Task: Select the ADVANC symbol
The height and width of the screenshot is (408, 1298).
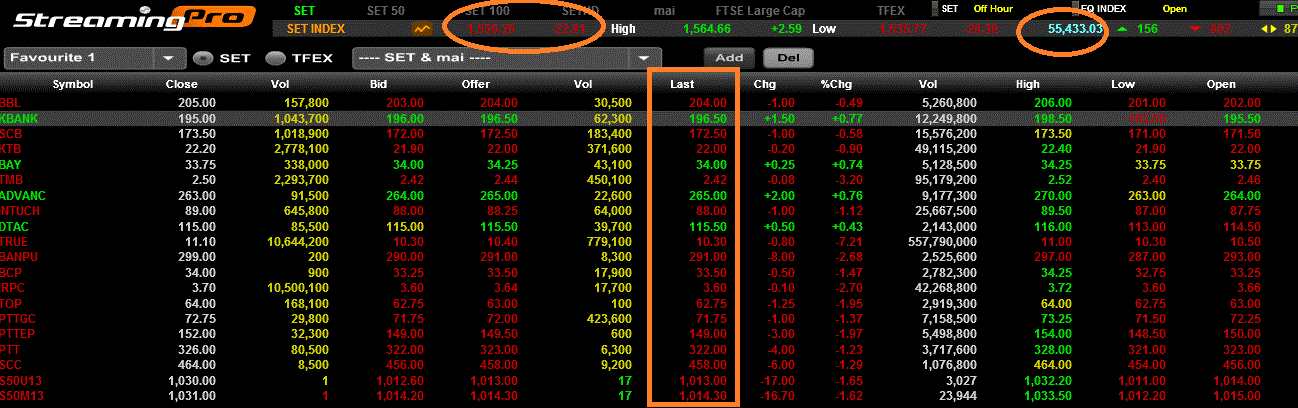Action: point(22,195)
